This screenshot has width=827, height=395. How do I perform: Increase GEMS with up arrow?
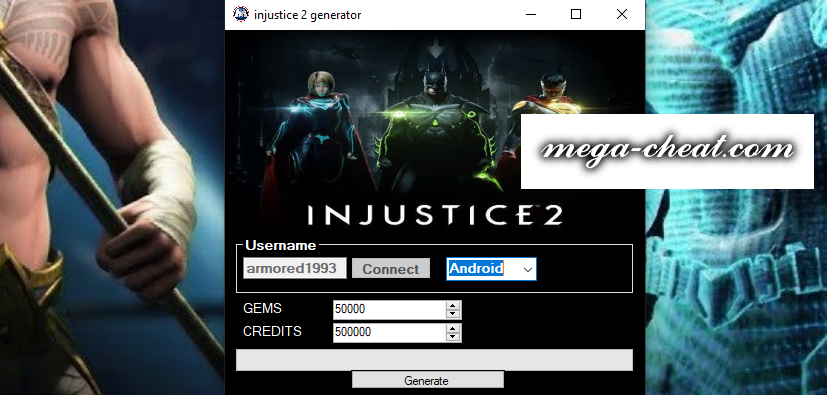tap(453, 305)
